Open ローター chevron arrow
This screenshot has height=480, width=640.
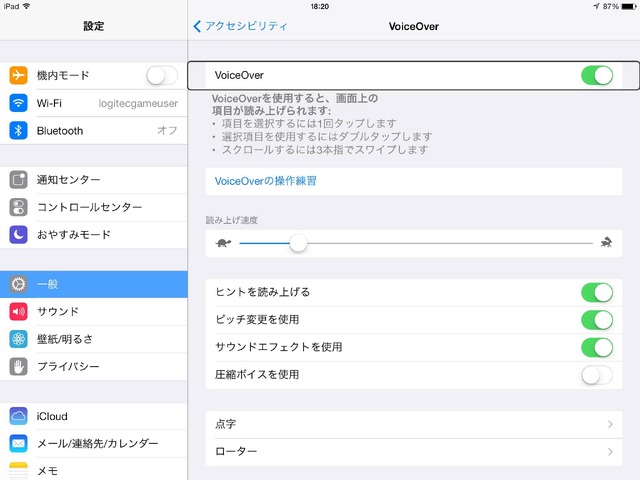pos(610,451)
